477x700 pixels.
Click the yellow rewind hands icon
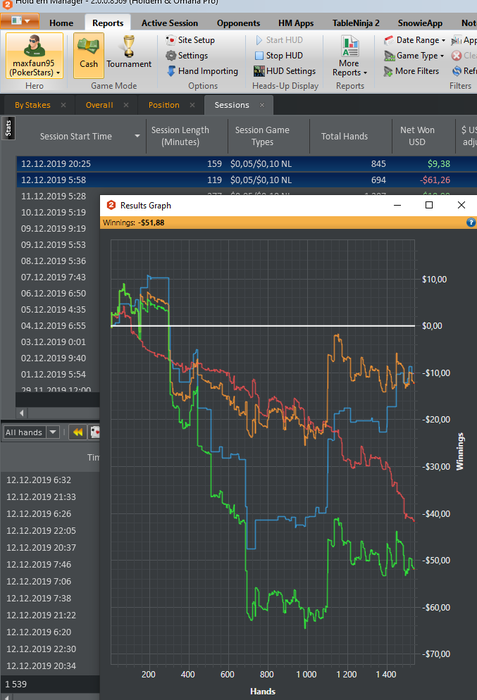[78, 432]
